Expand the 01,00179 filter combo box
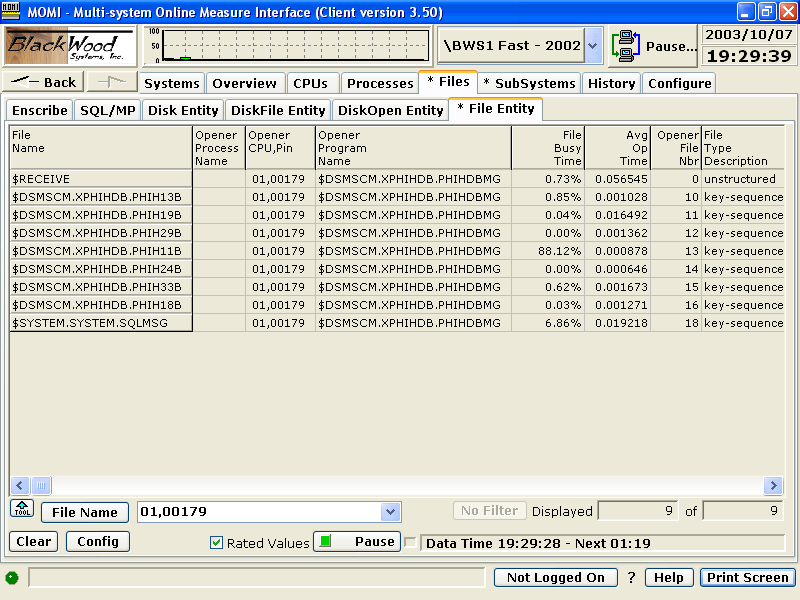Screen dimensions: 800x600 coord(390,512)
